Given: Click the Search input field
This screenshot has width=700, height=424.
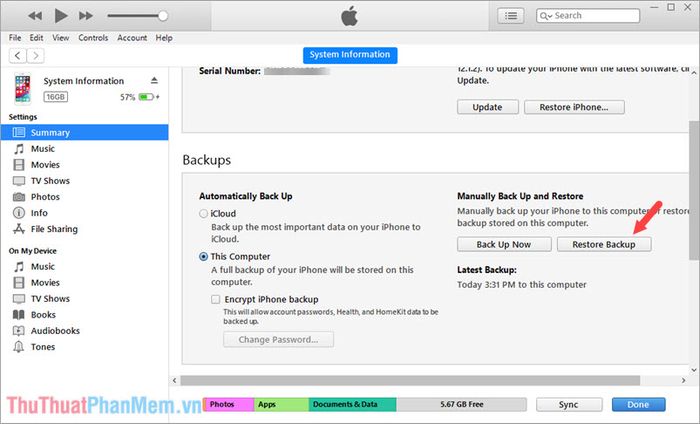Looking at the screenshot, I should pyautogui.click(x=588, y=16).
